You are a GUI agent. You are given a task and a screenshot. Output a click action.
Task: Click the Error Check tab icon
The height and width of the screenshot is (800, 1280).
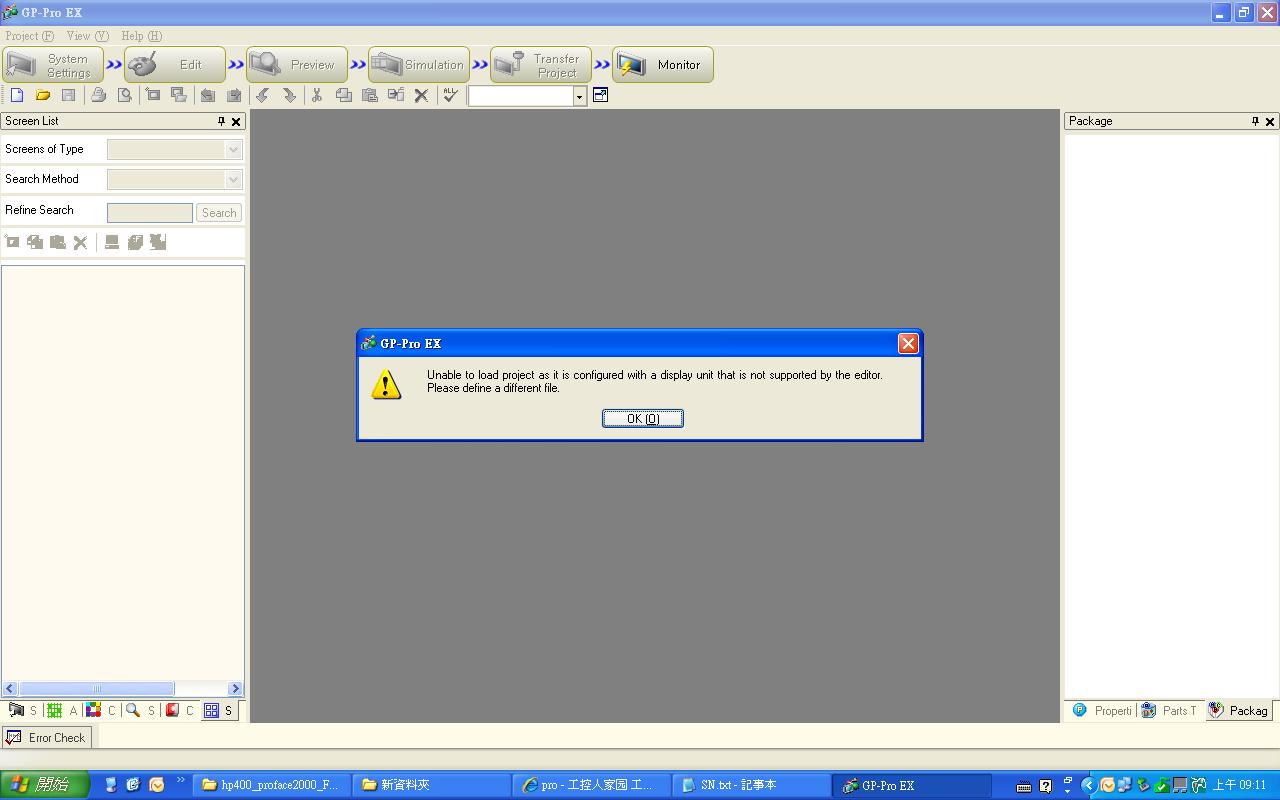(x=14, y=737)
